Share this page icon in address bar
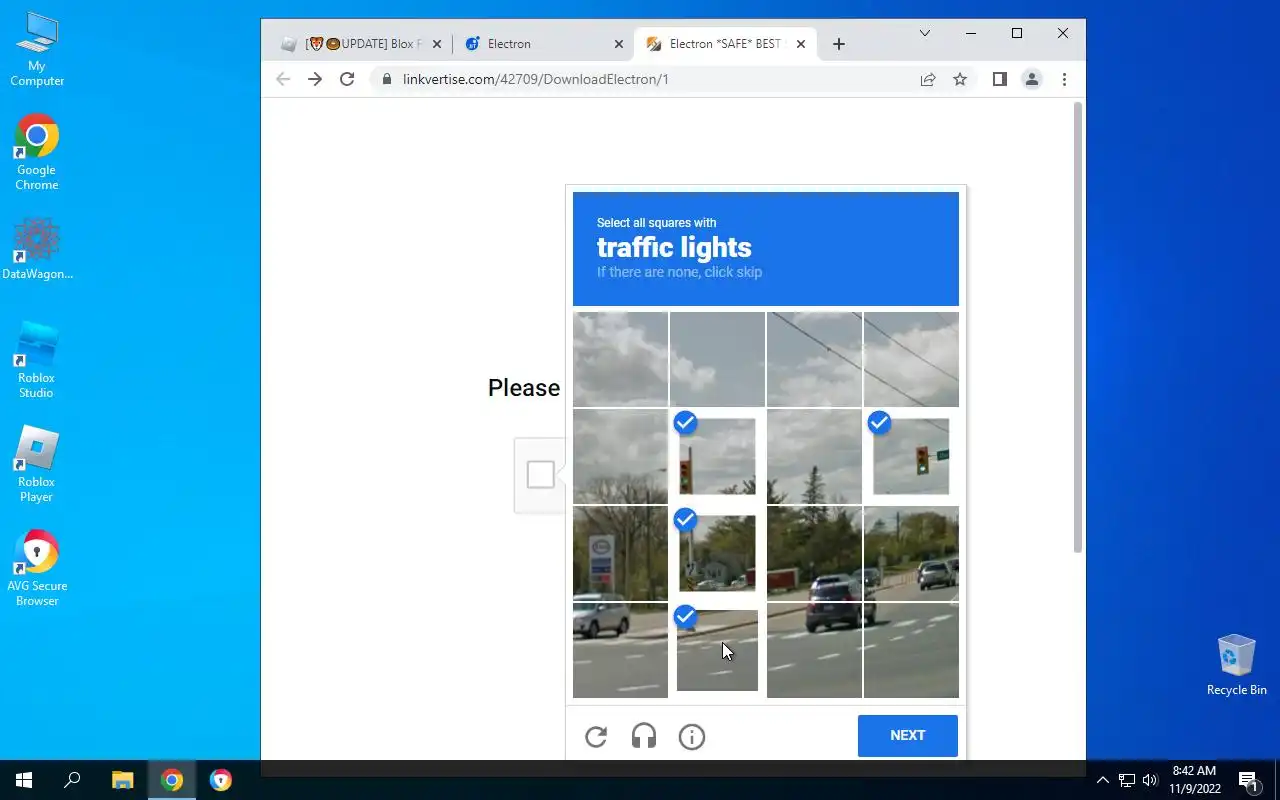Screen dimensions: 1280x800 tap(928, 79)
